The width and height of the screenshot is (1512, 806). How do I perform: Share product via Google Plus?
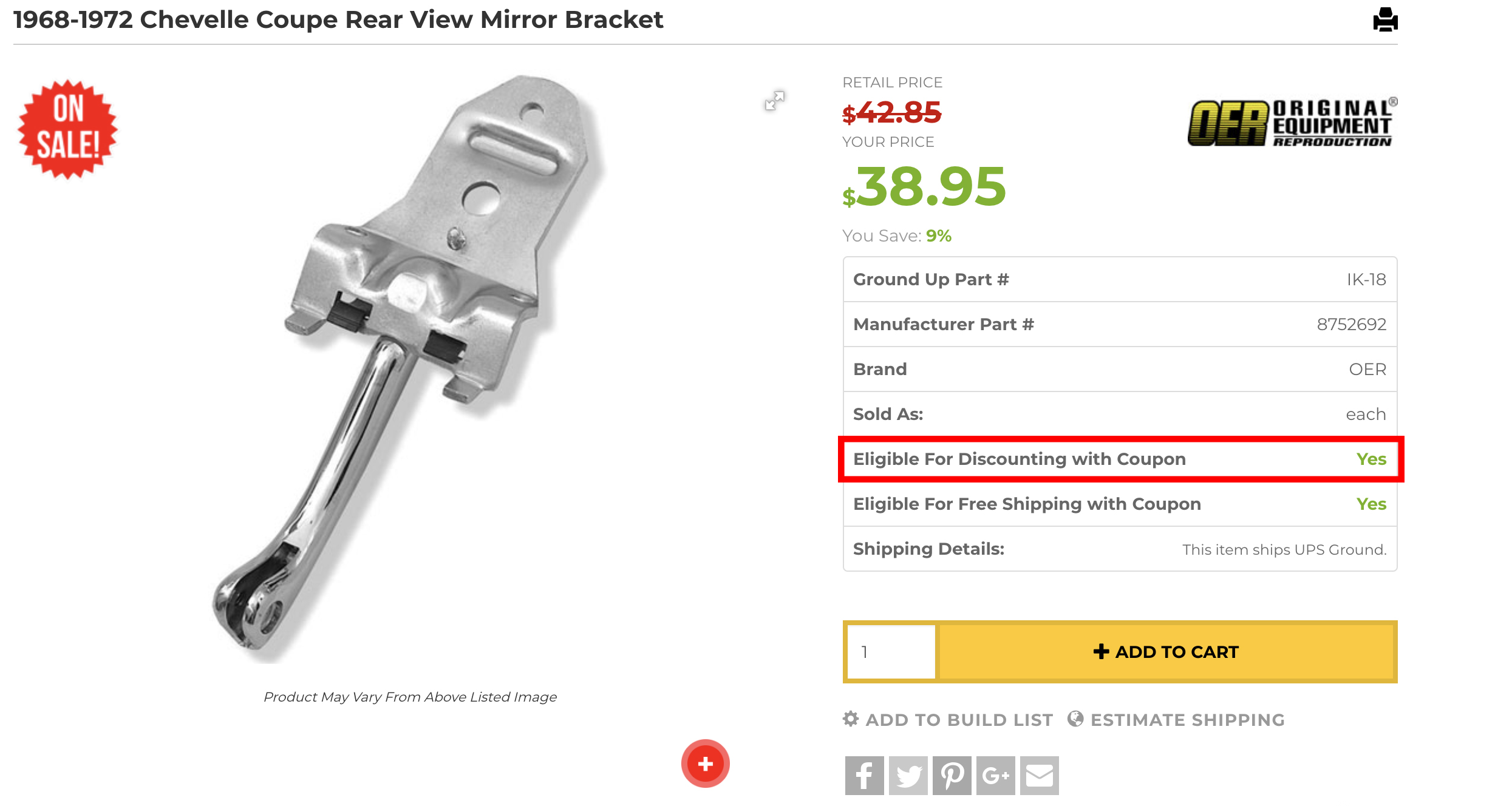click(x=995, y=775)
